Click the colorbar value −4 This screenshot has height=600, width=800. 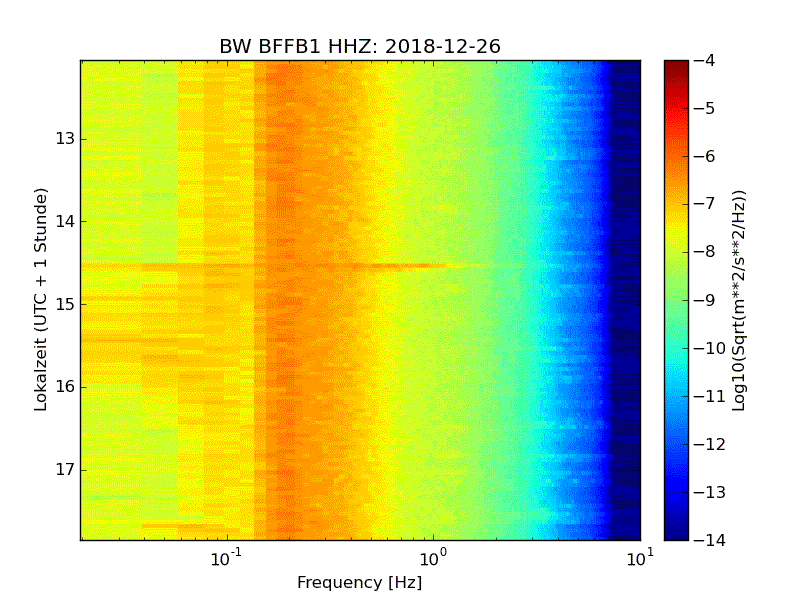(704, 60)
